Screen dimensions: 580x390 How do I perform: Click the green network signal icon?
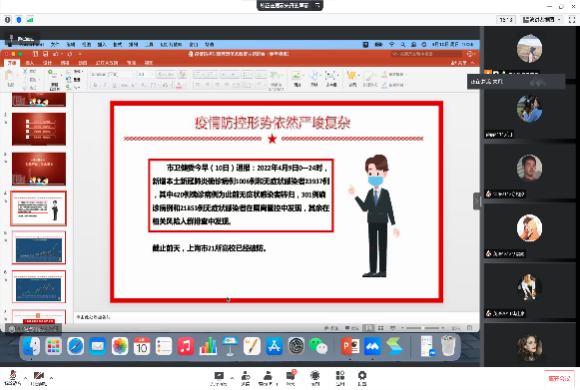[x=30, y=20]
